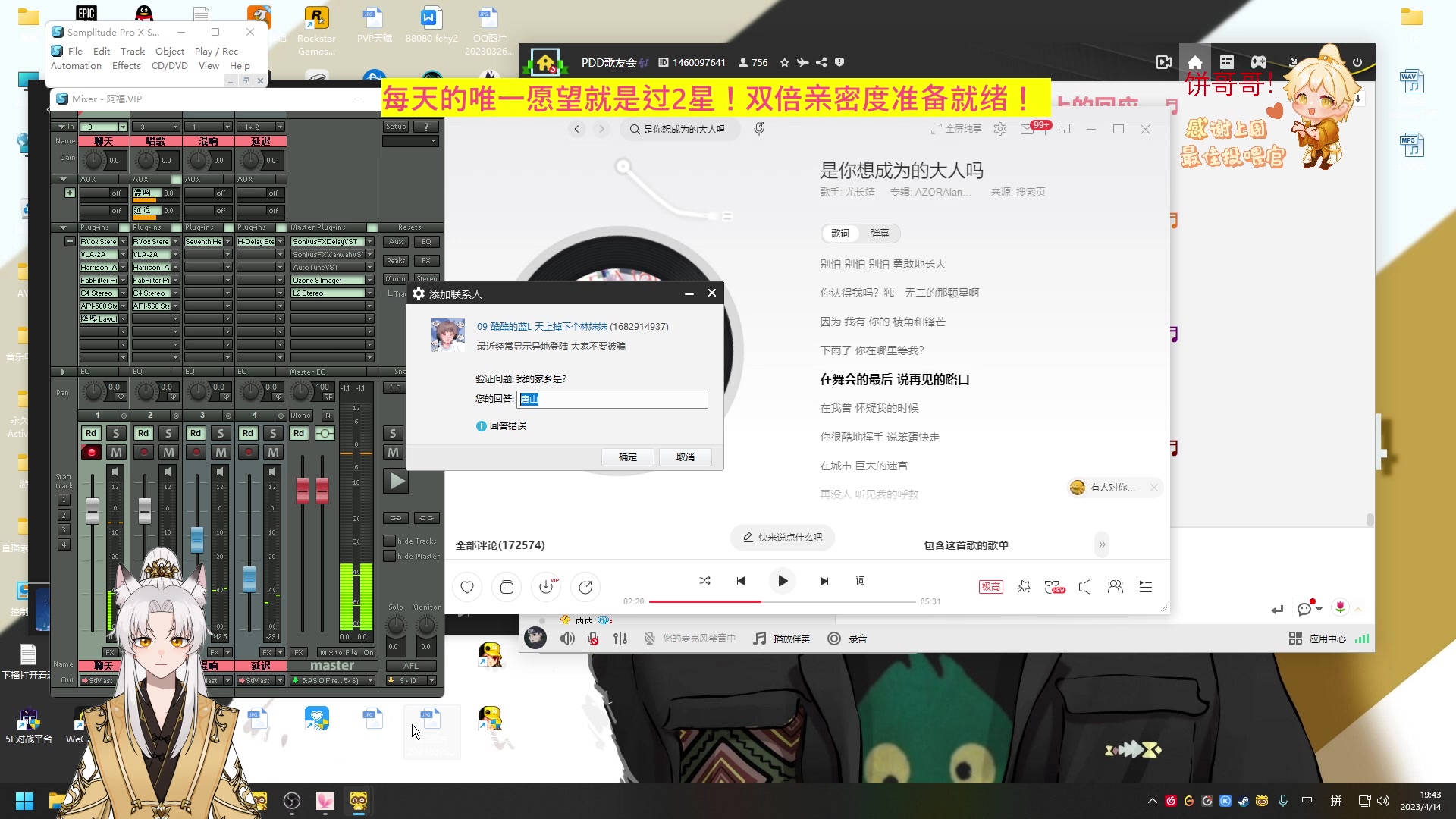Viewport: 1456px width, 819px height.
Task: Download the song via VIP download icon
Action: [x=546, y=587]
